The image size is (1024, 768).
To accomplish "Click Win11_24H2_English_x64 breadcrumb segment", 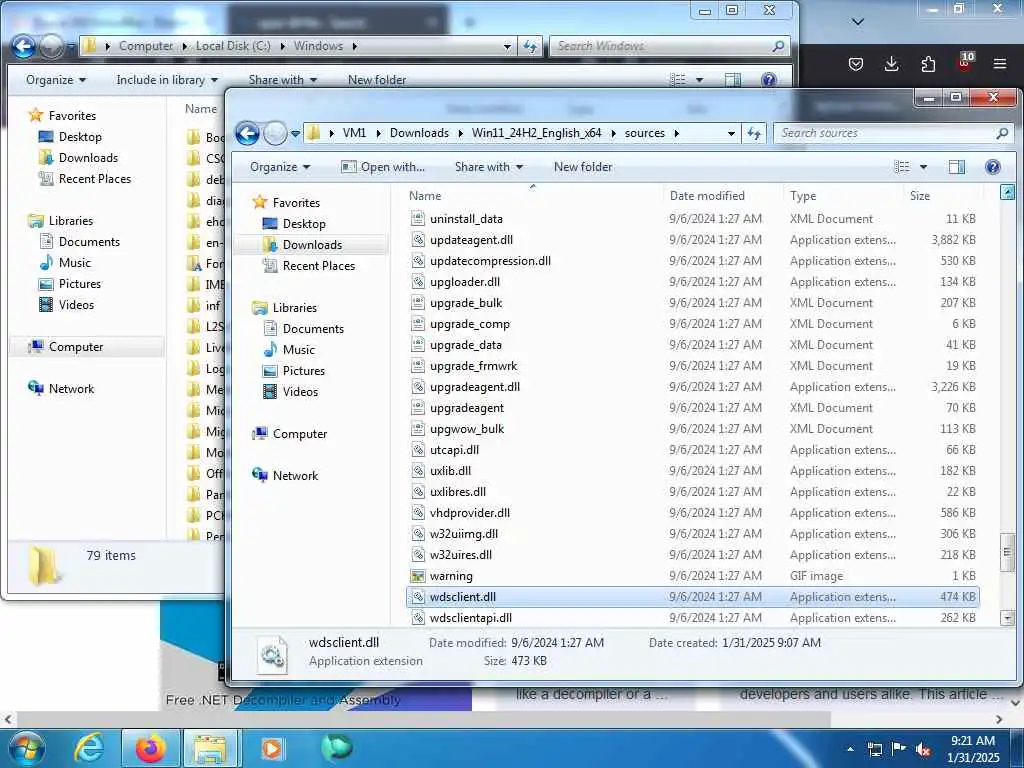I will click(x=536, y=133).
